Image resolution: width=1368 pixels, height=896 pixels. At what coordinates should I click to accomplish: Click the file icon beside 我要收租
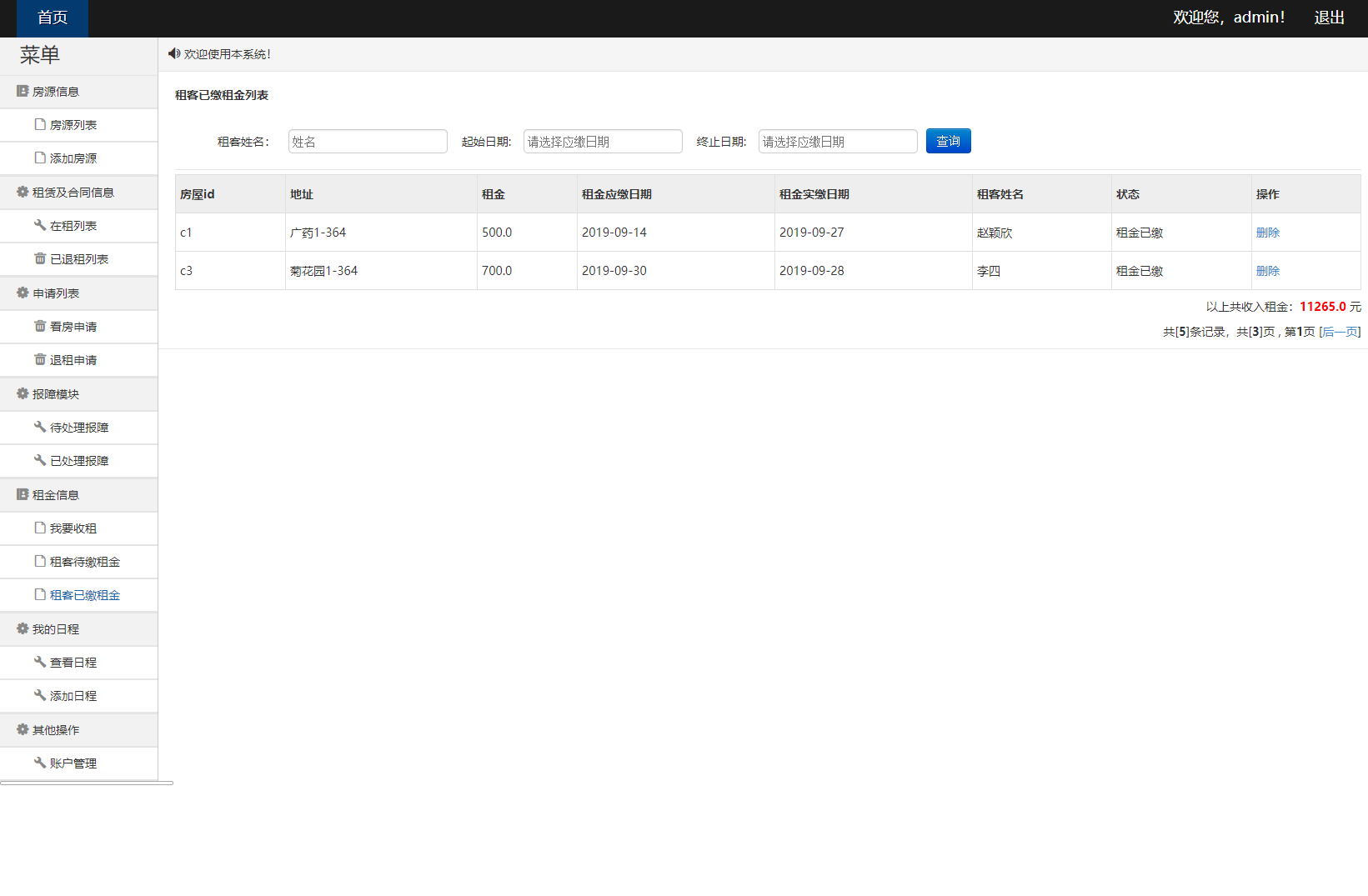(40, 528)
